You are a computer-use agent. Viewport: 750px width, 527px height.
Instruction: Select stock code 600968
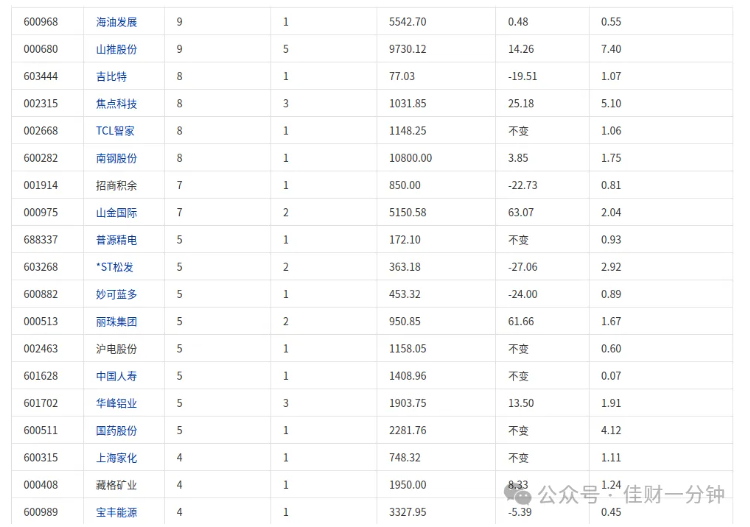pyautogui.click(x=41, y=22)
